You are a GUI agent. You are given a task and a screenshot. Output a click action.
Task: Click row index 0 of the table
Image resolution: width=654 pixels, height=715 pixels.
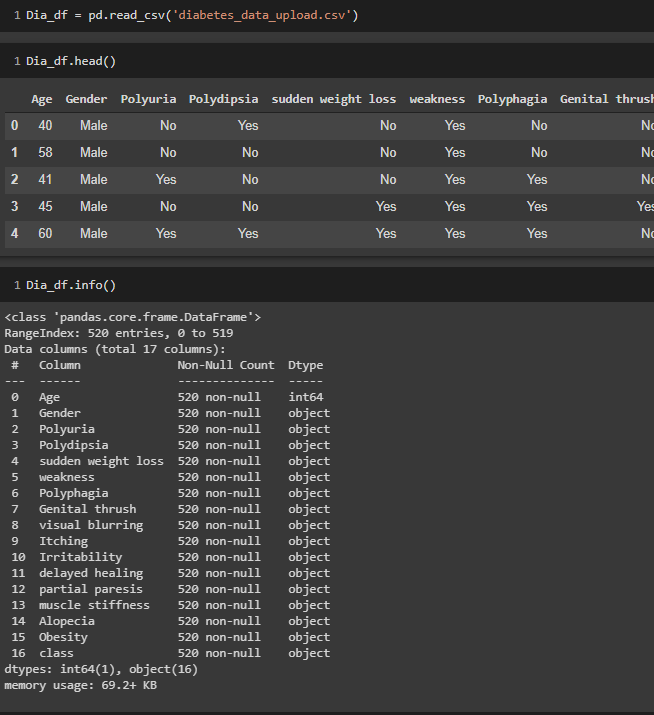pyautogui.click(x=15, y=125)
